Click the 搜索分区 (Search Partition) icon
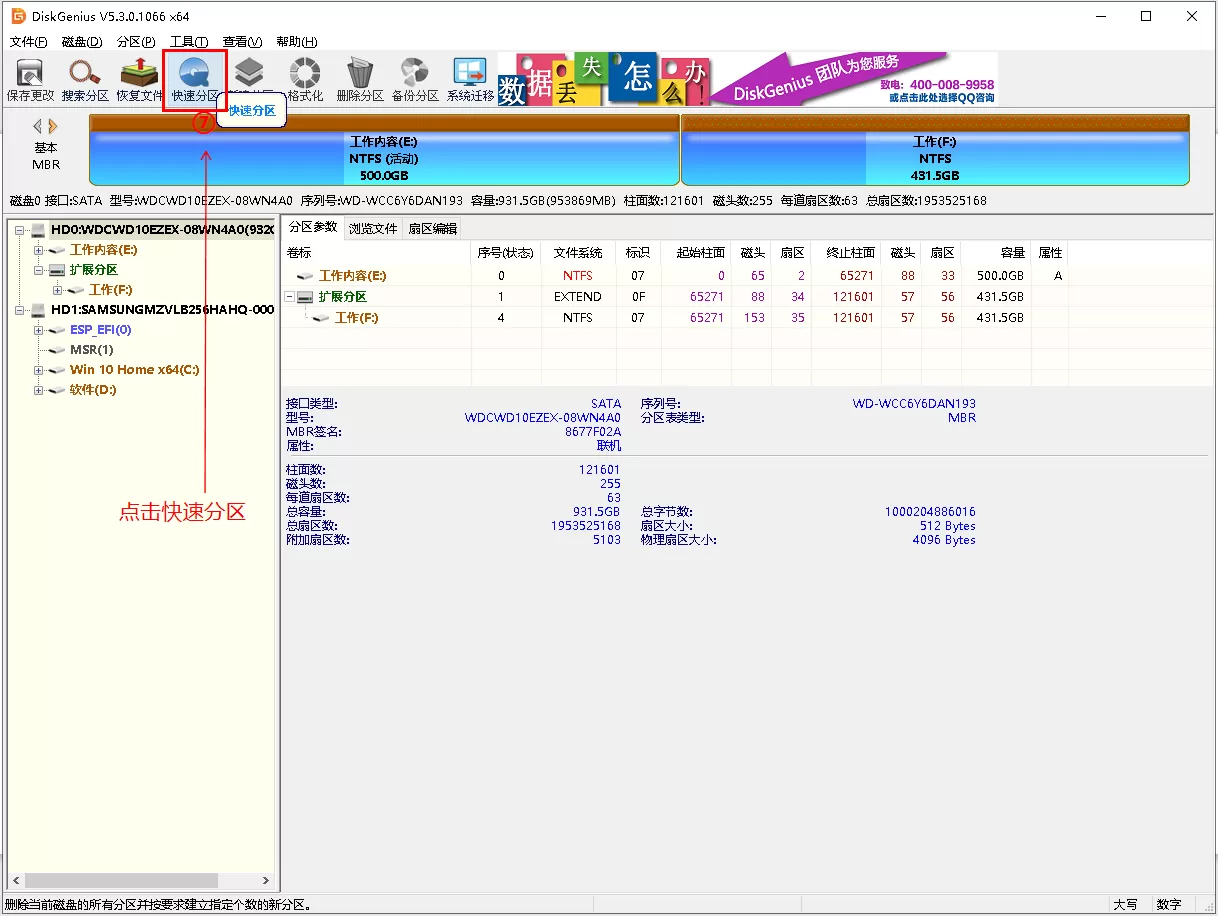Screen dimensions: 1218x916 (85, 80)
